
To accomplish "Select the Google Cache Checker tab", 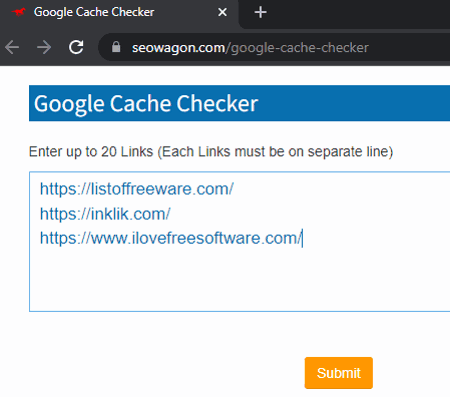I will [119, 13].
